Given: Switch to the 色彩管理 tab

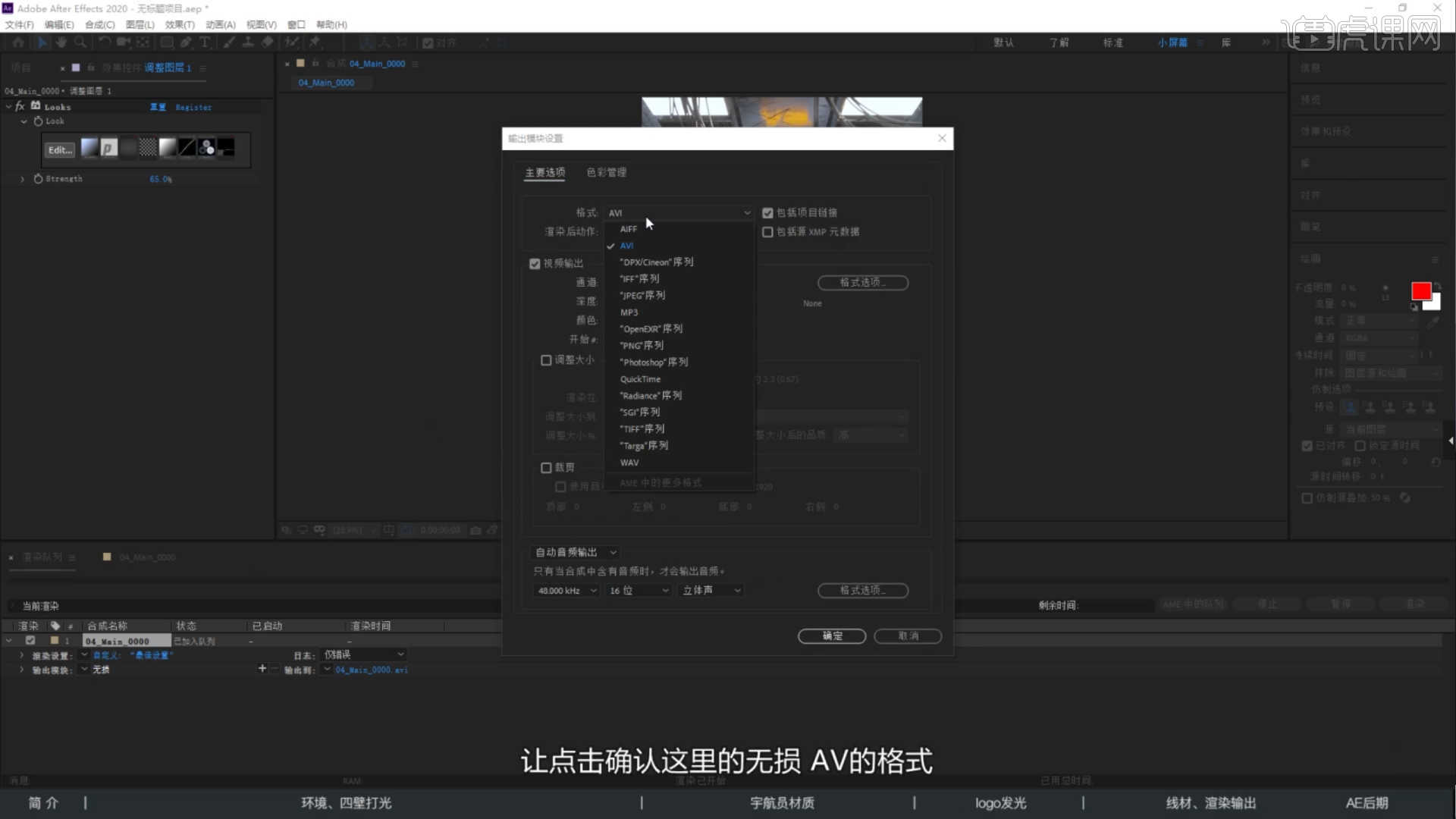Looking at the screenshot, I should 606,173.
